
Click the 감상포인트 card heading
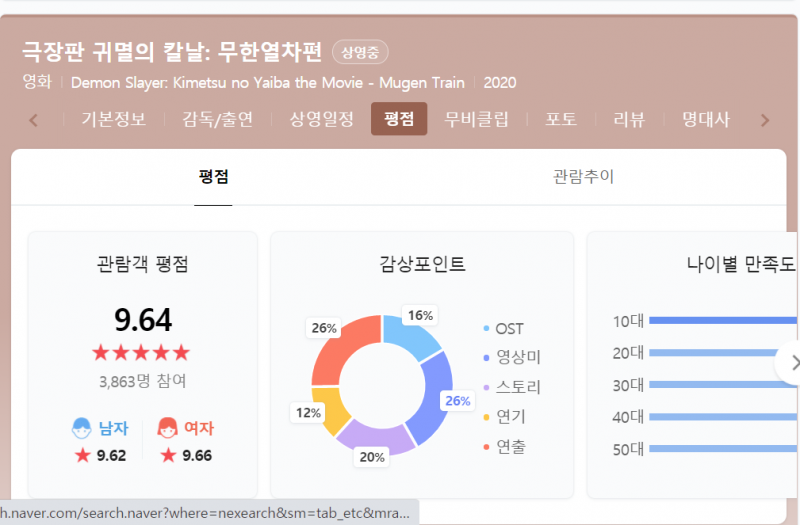[x=422, y=264]
